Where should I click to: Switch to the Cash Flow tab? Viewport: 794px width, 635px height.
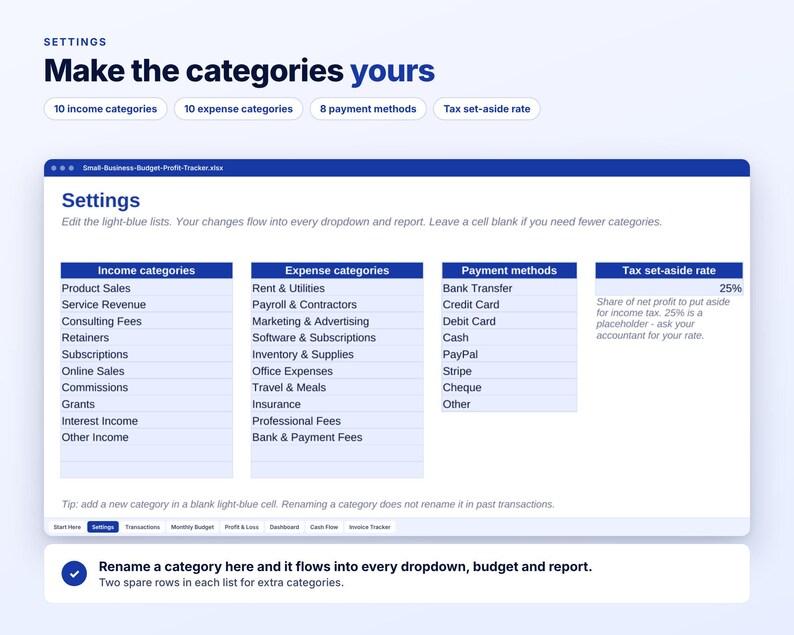(x=324, y=527)
